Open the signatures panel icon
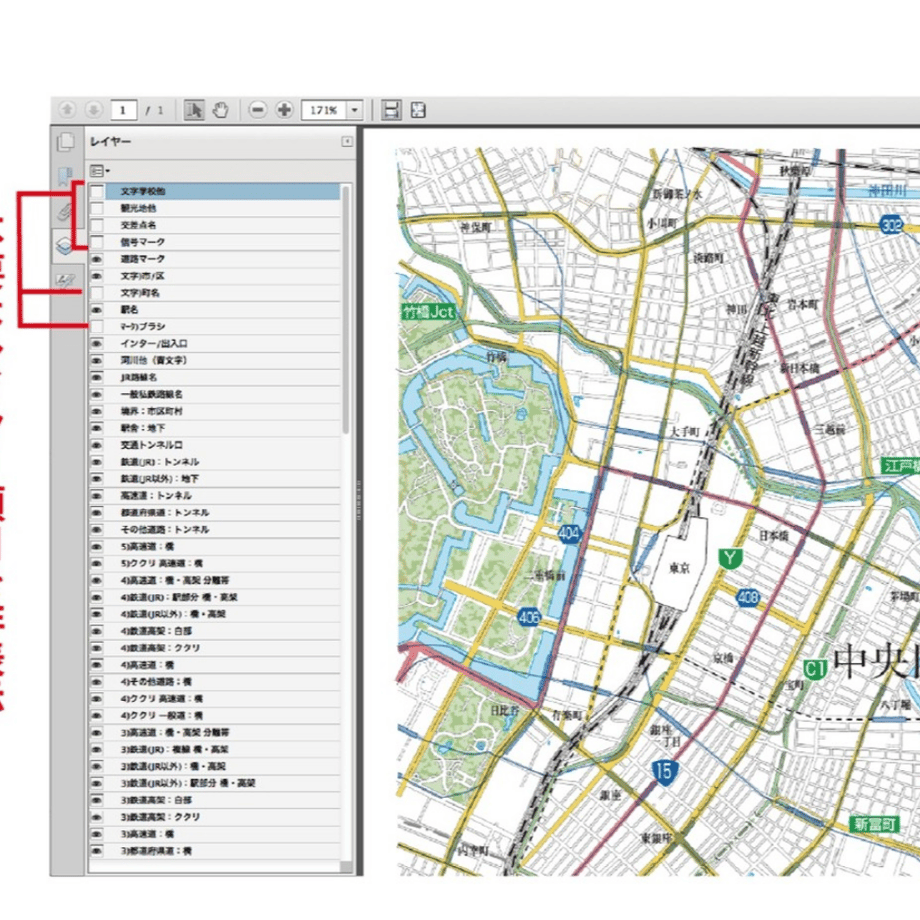Viewport: 920px width, 920px height. coord(65,280)
